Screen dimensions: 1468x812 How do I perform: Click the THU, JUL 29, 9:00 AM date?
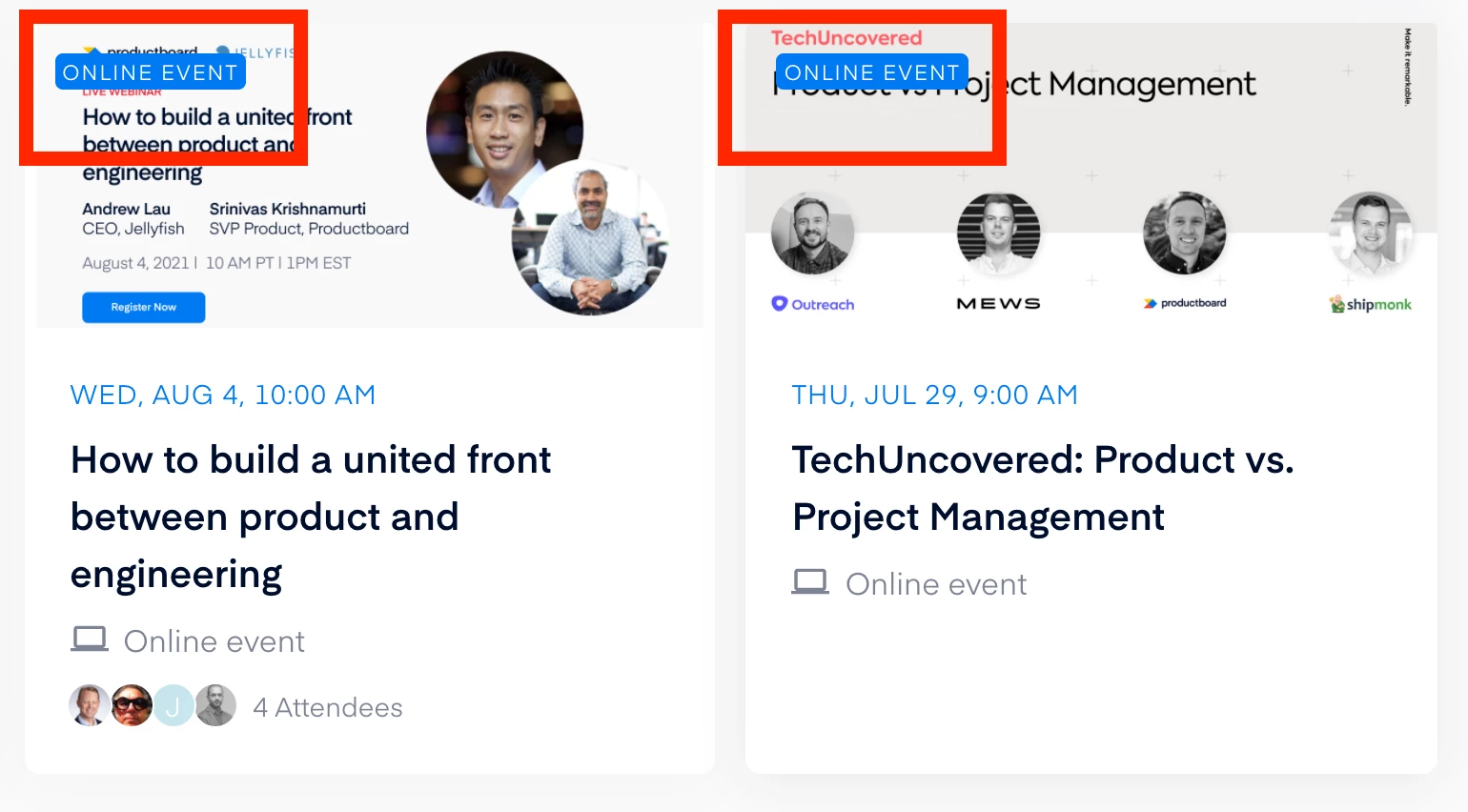(x=935, y=395)
